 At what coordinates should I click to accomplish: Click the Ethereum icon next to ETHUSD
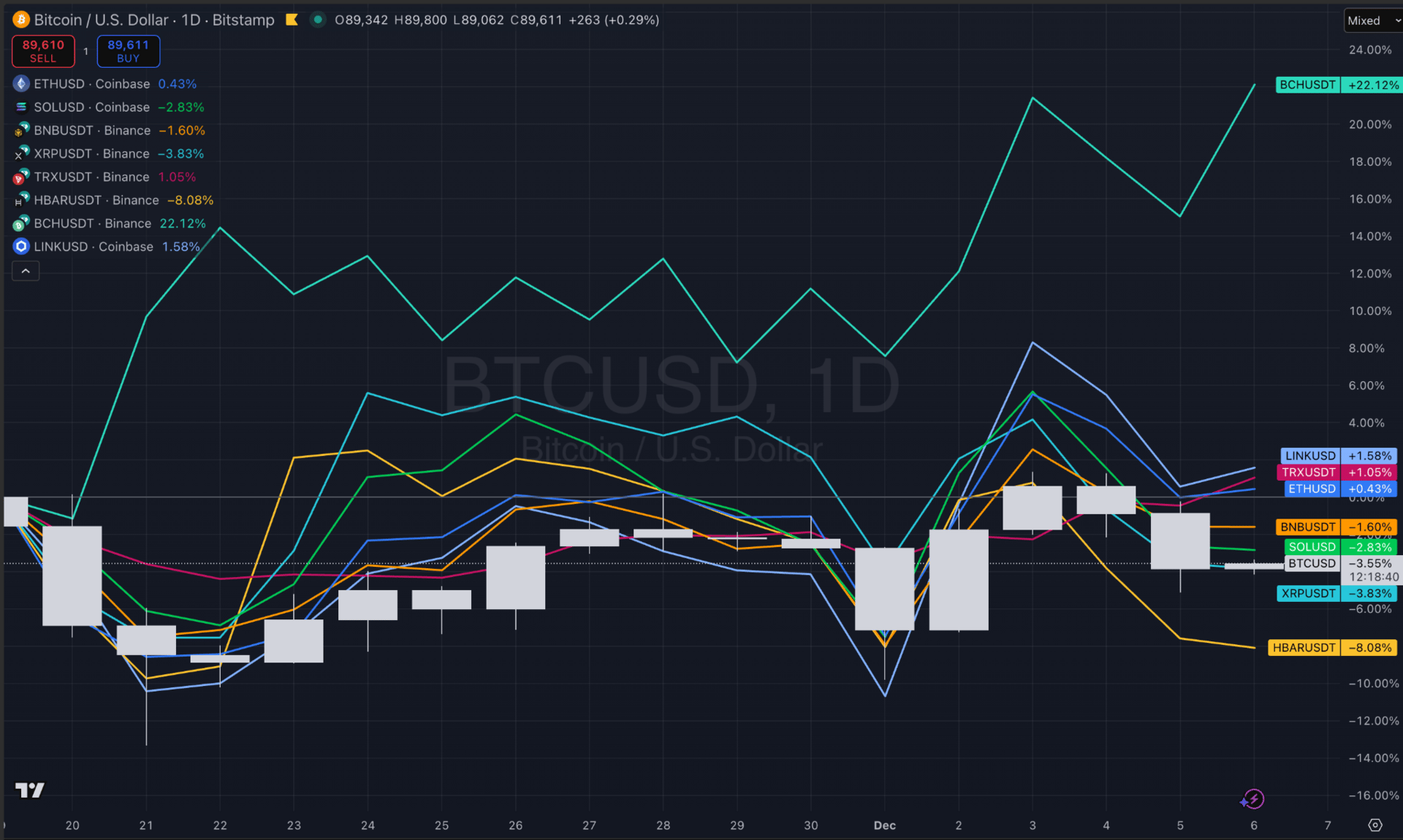tap(21, 84)
